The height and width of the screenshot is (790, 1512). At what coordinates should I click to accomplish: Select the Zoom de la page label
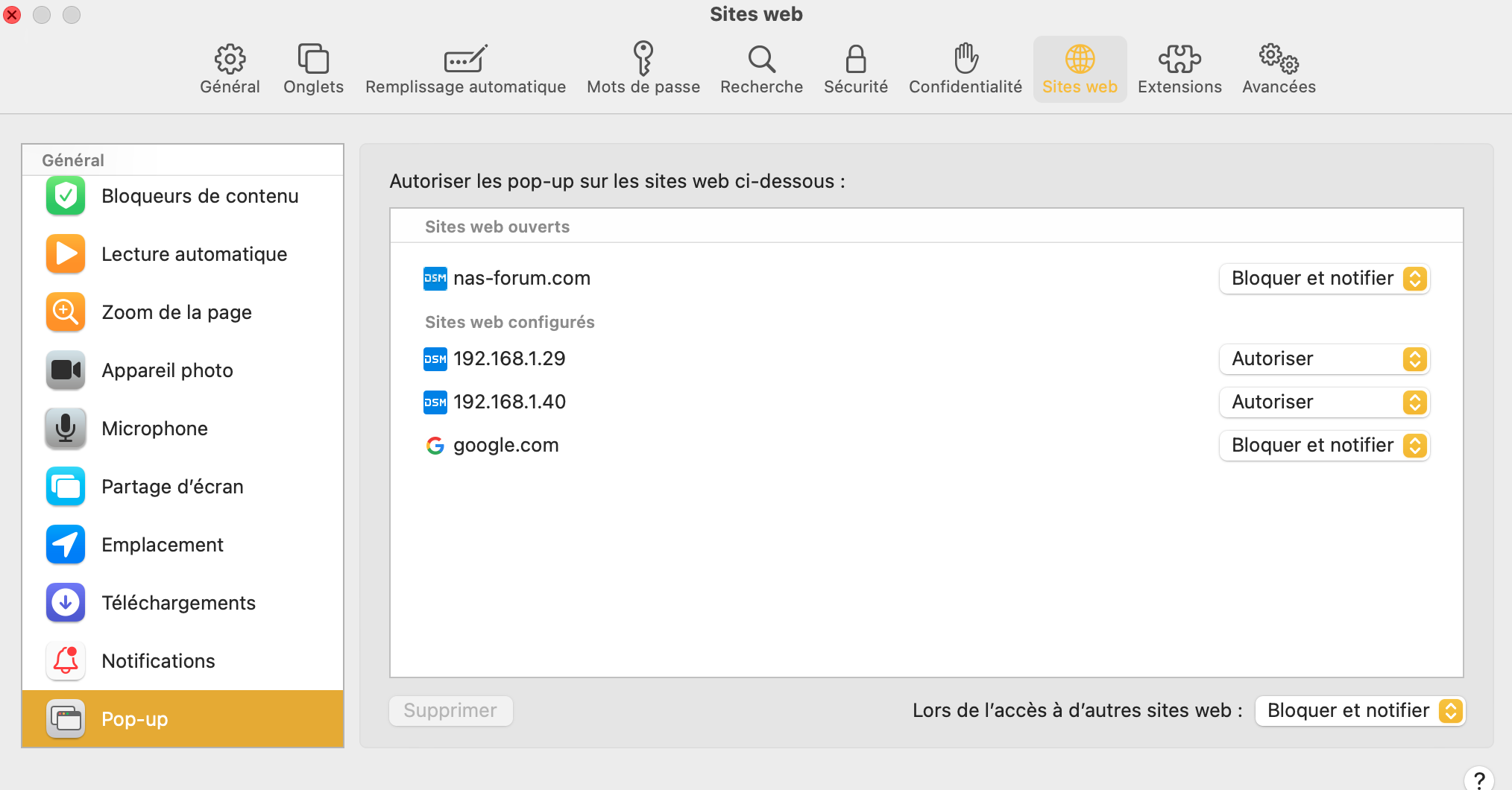[x=177, y=312]
